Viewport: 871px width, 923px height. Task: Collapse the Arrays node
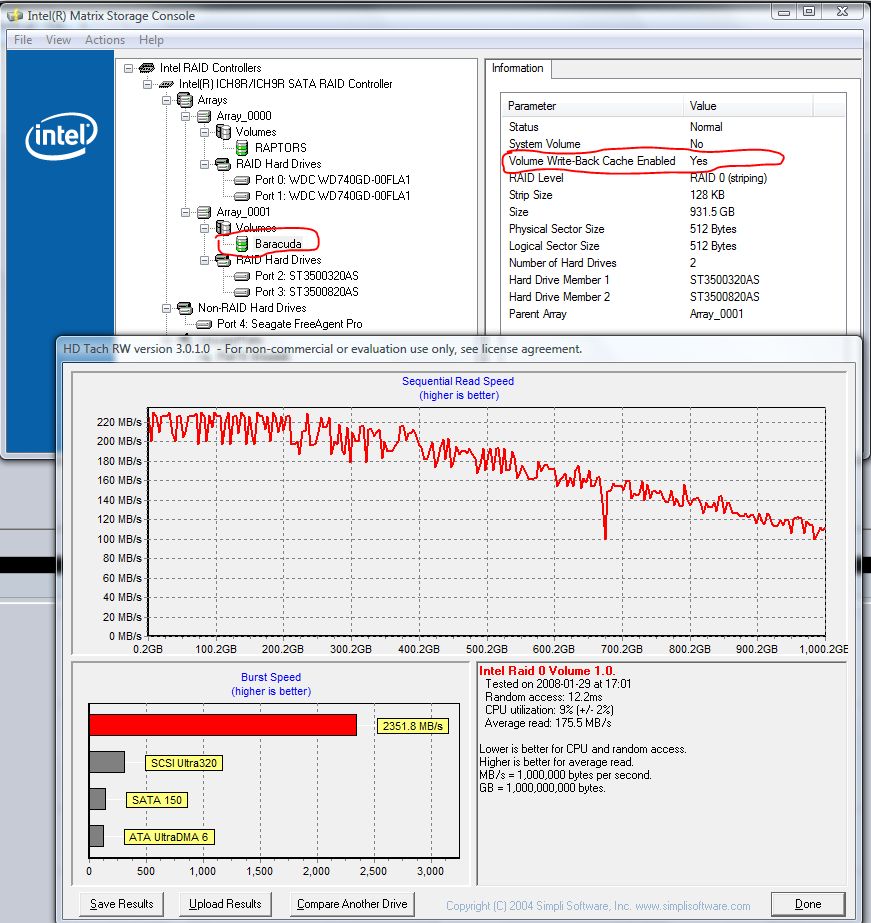click(x=167, y=100)
